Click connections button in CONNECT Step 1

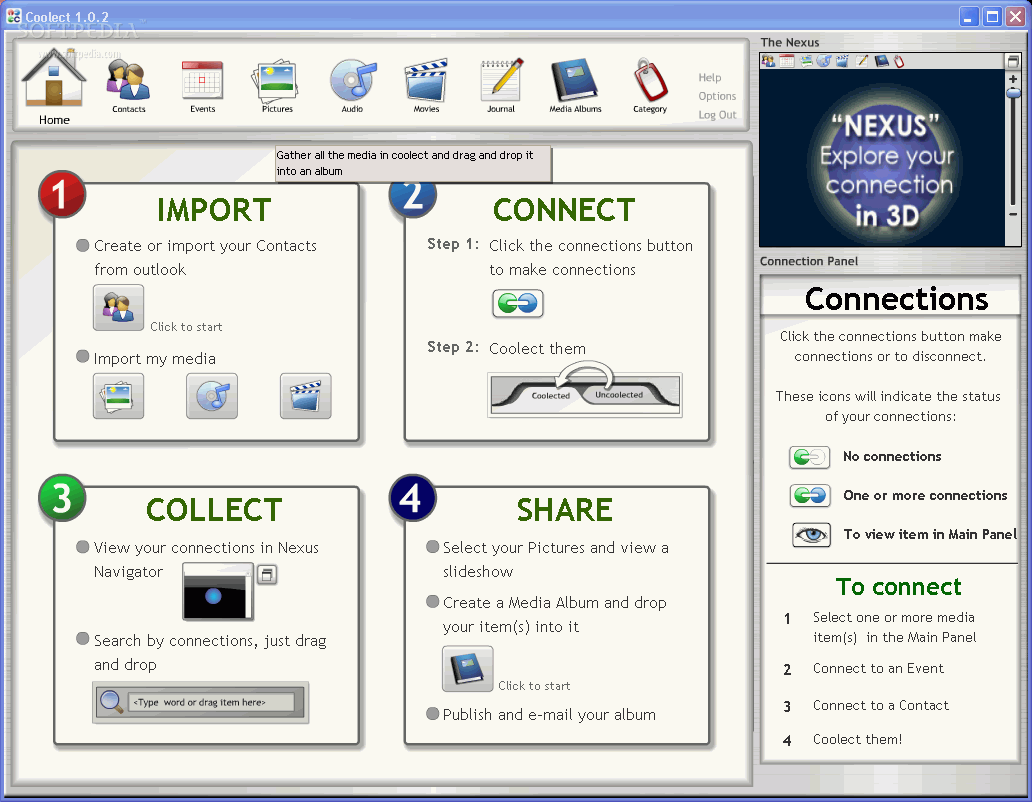(x=518, y=303)
